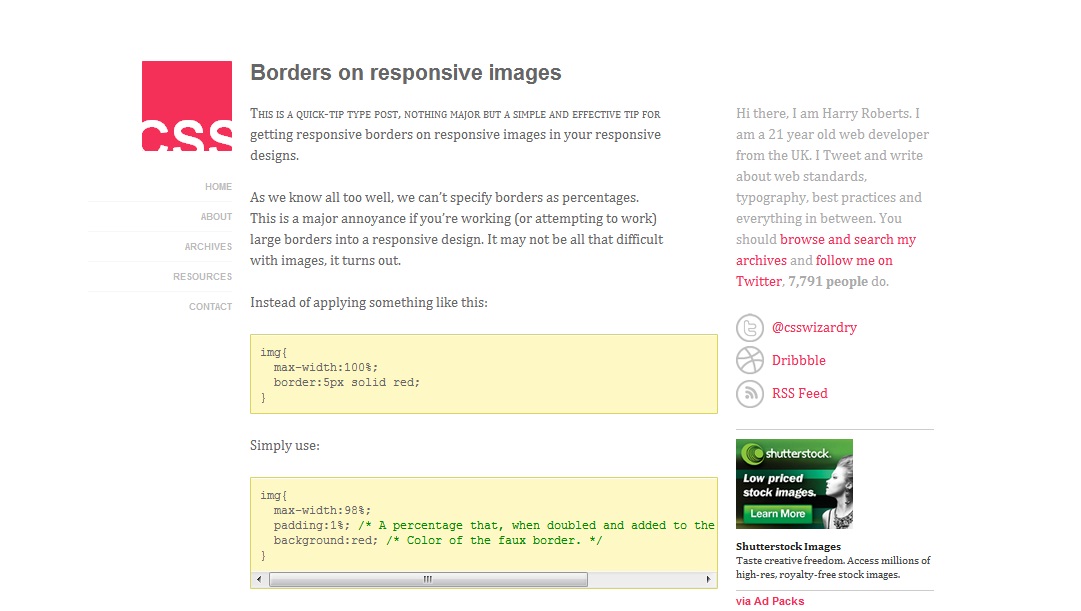
Task: Open the Contact page link
Action: click(210, 307)
